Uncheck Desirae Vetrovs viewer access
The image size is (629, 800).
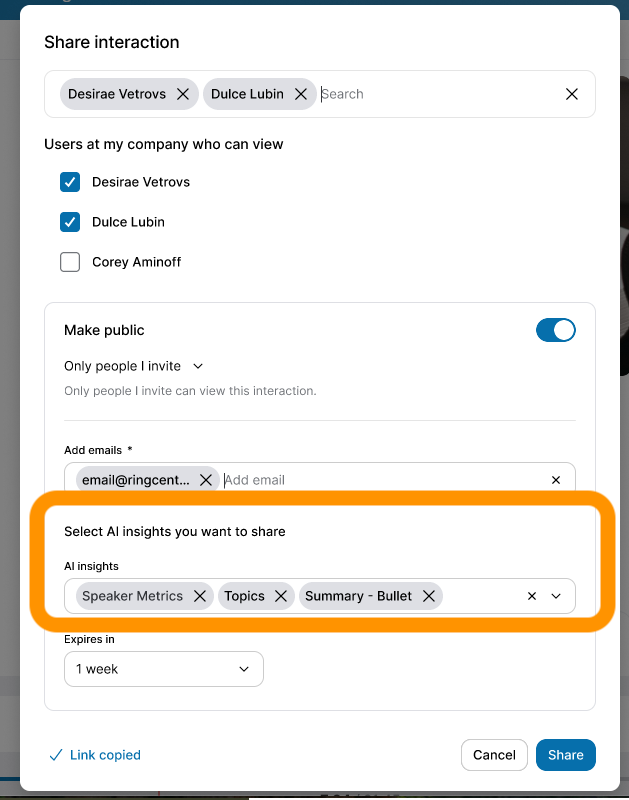70,182
